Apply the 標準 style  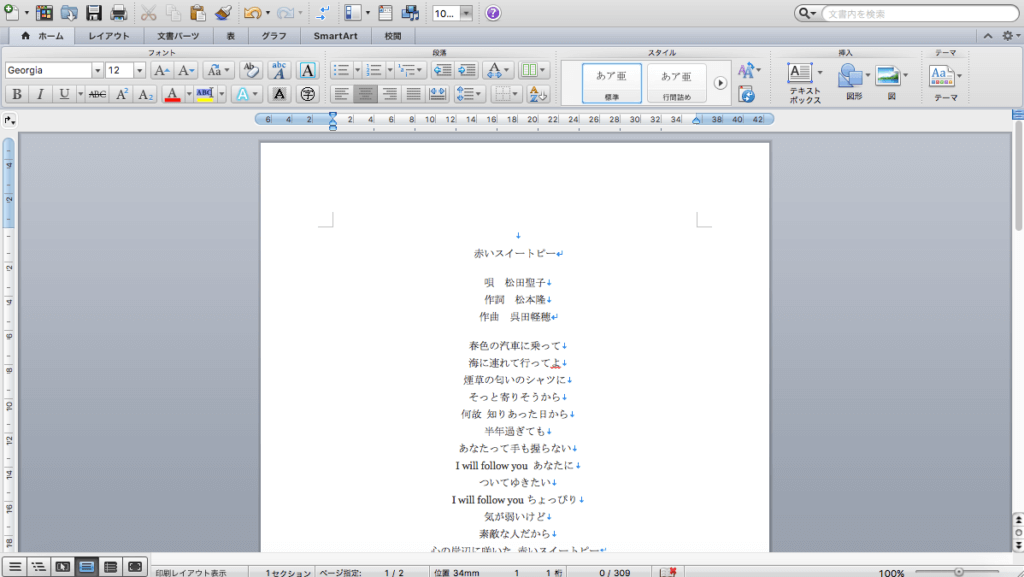pos(611,83)
